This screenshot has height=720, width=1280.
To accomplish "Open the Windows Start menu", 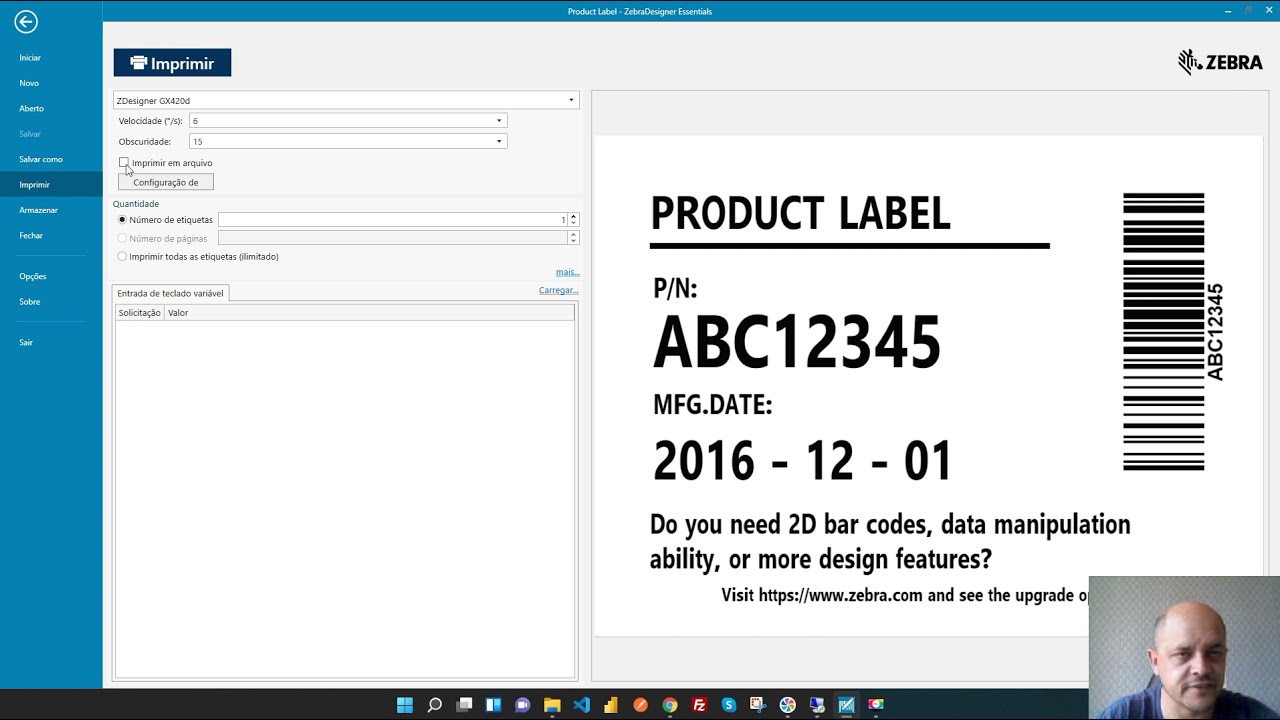I will coord(404,705).
